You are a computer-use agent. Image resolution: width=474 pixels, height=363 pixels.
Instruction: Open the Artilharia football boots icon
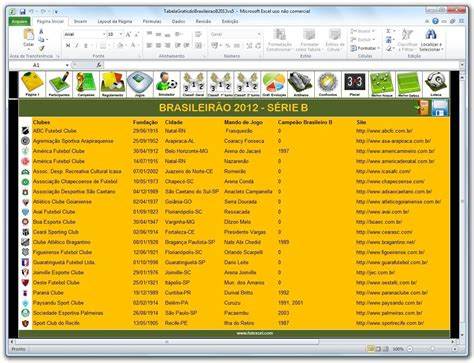pyautogui.click(x=301, y=84)
